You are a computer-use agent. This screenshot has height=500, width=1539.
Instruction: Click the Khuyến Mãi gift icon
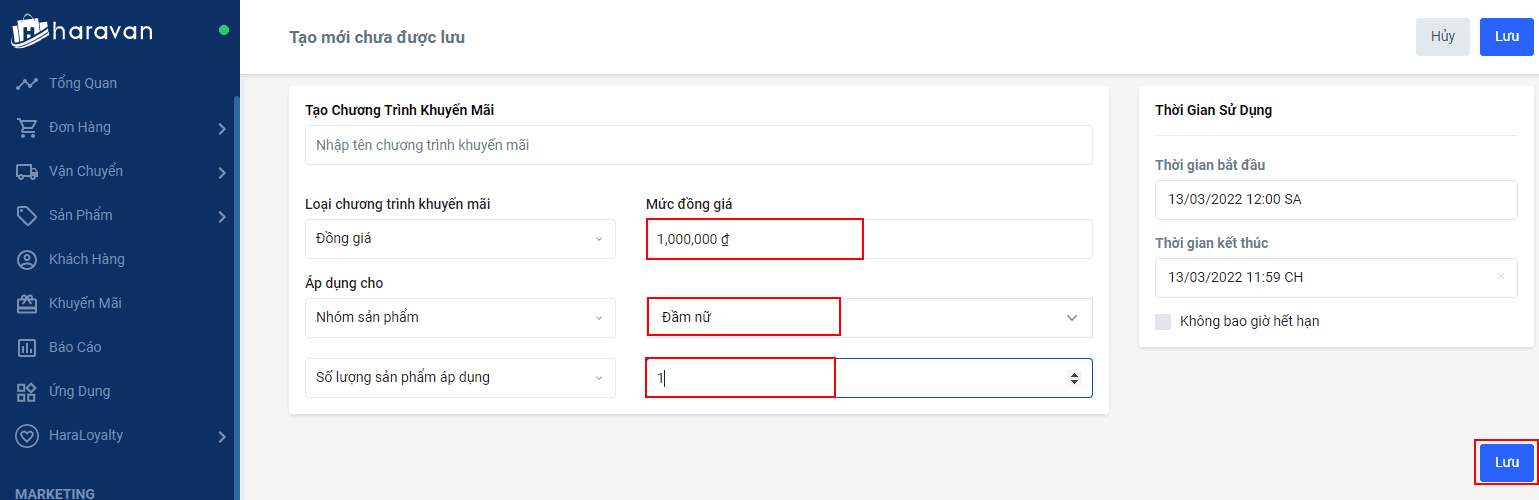27,303
